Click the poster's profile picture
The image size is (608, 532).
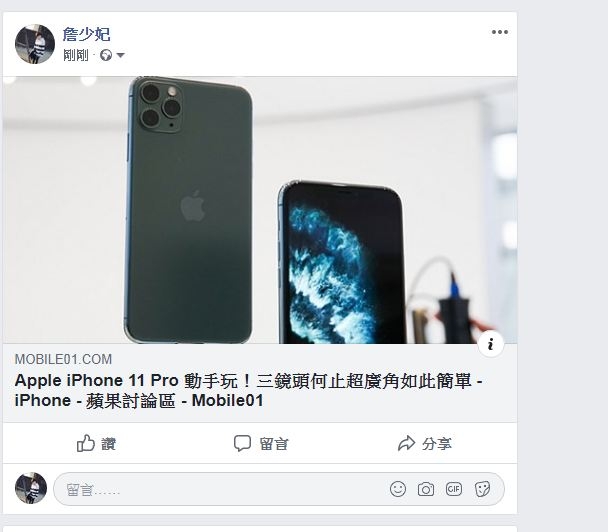pyautogui.click(x=35, y=44)
